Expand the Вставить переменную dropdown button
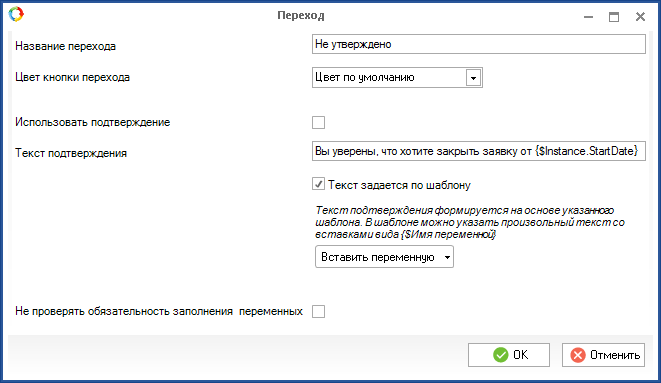Viewport: 661px width, 383px height. (x=384, y=257)
